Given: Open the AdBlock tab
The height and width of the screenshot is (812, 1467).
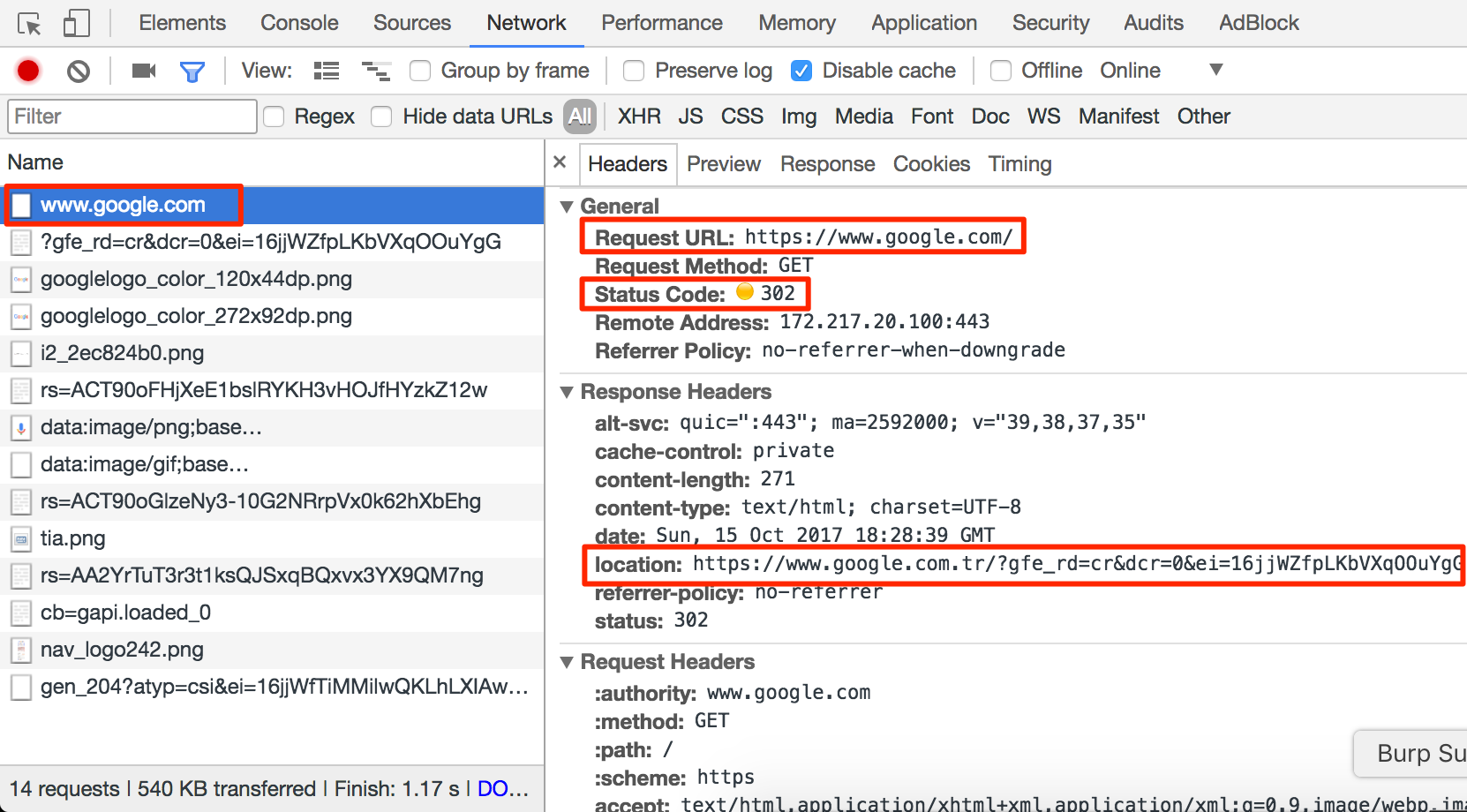Looking at the screenshot, I should click(1259, 23).
